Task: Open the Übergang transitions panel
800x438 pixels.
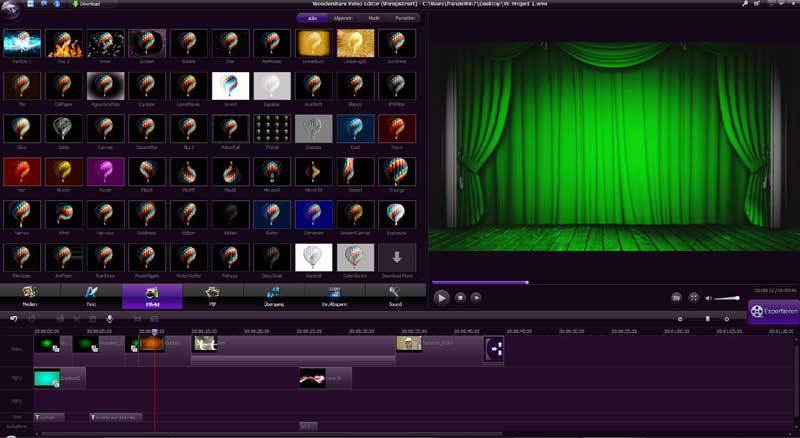Action: (x=273, y=297)
